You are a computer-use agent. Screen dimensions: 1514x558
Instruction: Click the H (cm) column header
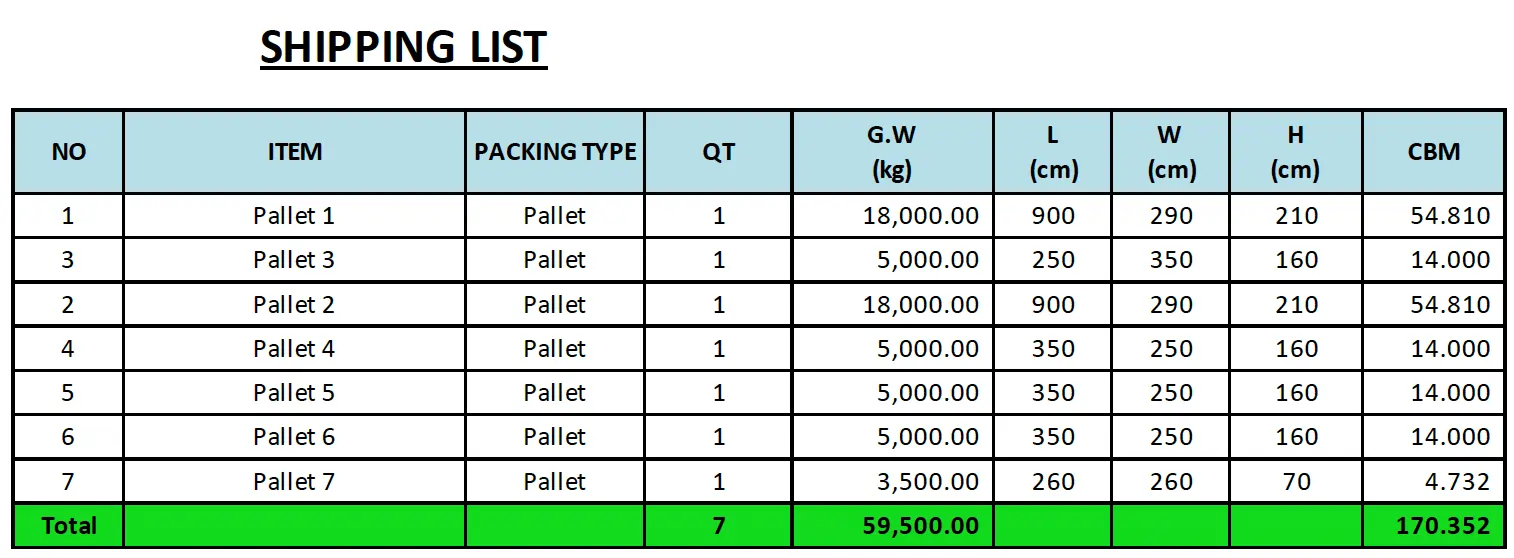pyautogui.click(x=1295, y=152)
